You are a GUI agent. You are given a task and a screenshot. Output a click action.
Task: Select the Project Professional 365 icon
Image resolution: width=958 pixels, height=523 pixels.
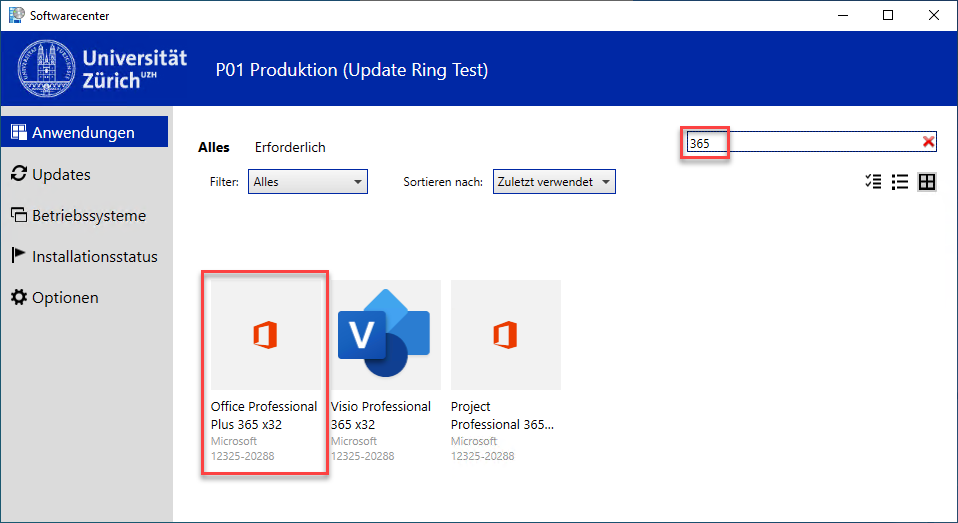coord(505,336)
